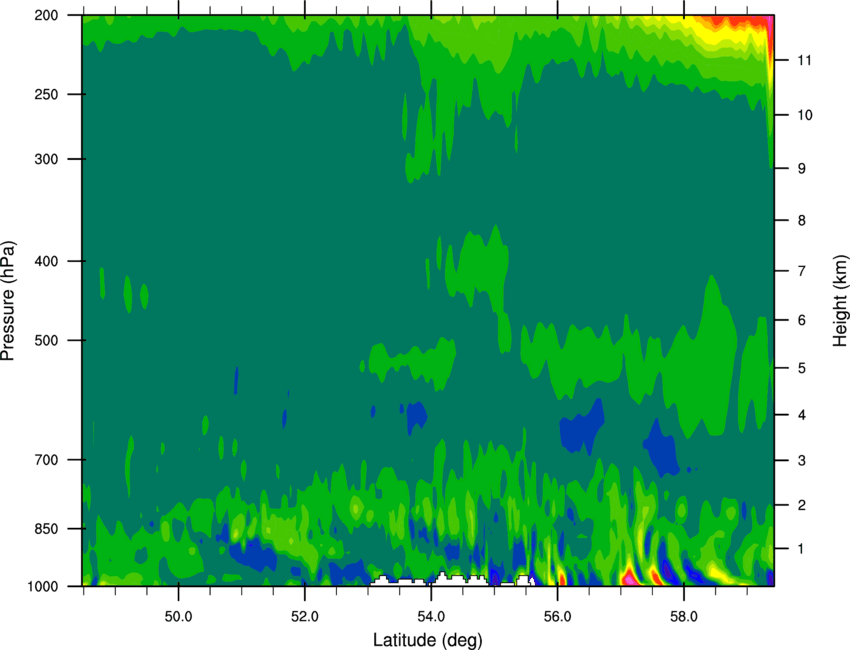Pick the 6 km height label
Screen dimensions: 850x650
point(802,320)
